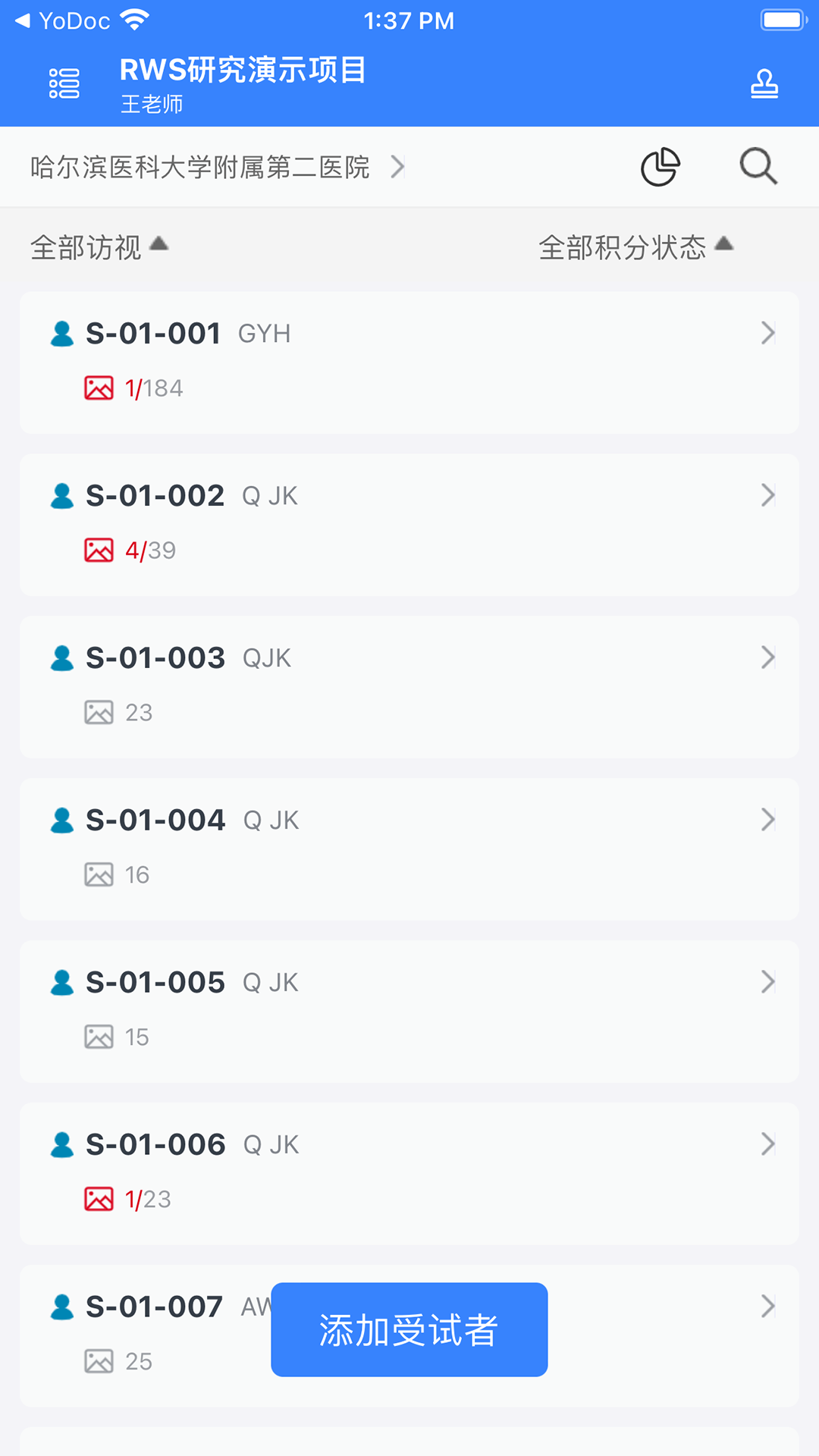The image size is (819, 1456).
Task: Select subject S-01-003 QJK entry
Action: [x=409, y=686]
